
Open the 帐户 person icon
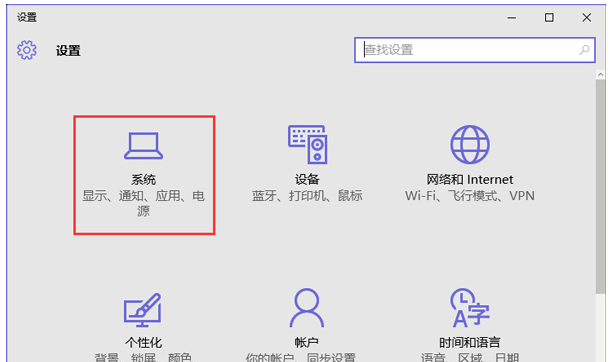(x=307, y=308)
